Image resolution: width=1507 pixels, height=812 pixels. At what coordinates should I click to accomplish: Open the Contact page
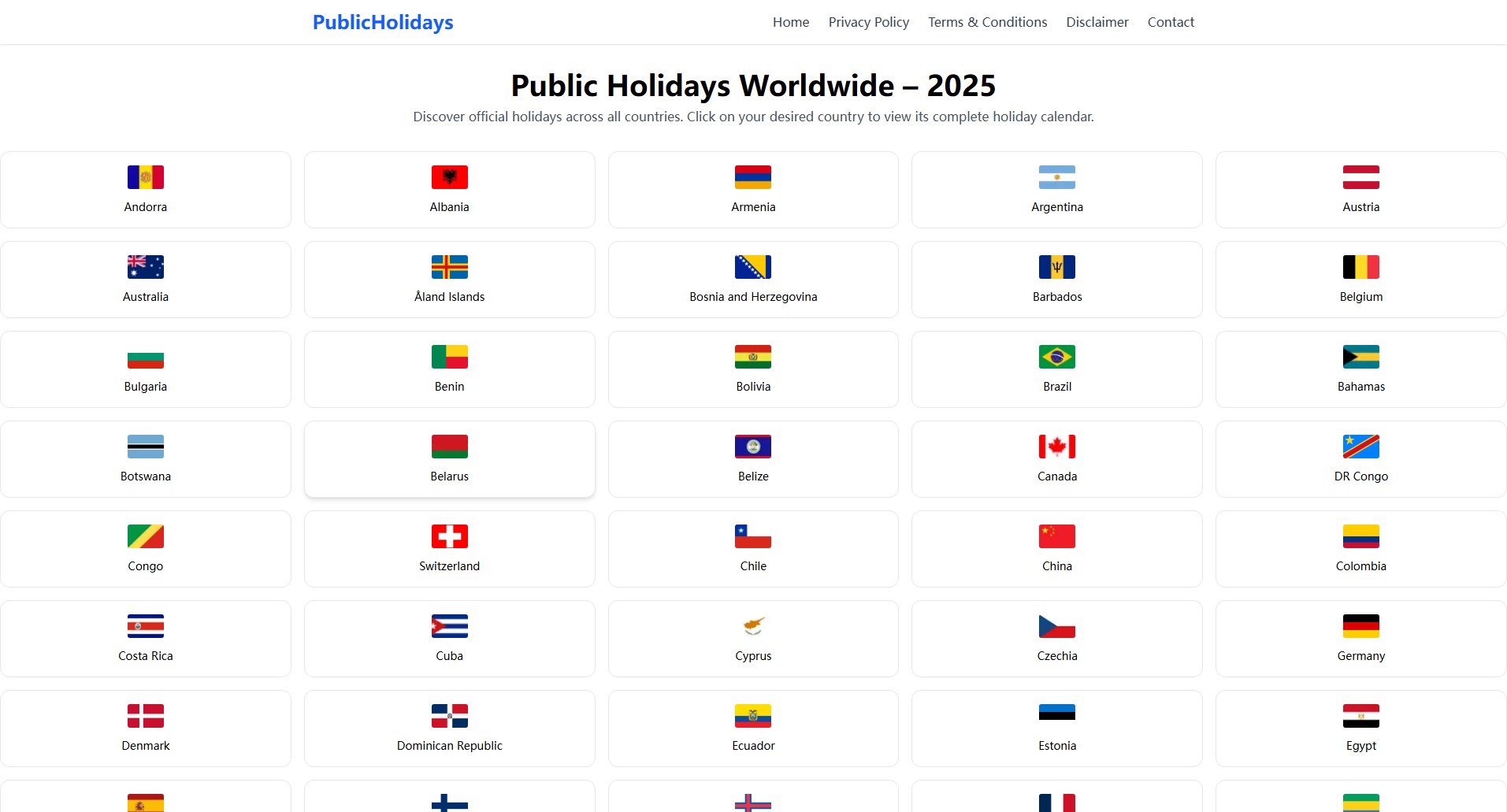[x=1171, y=22]
